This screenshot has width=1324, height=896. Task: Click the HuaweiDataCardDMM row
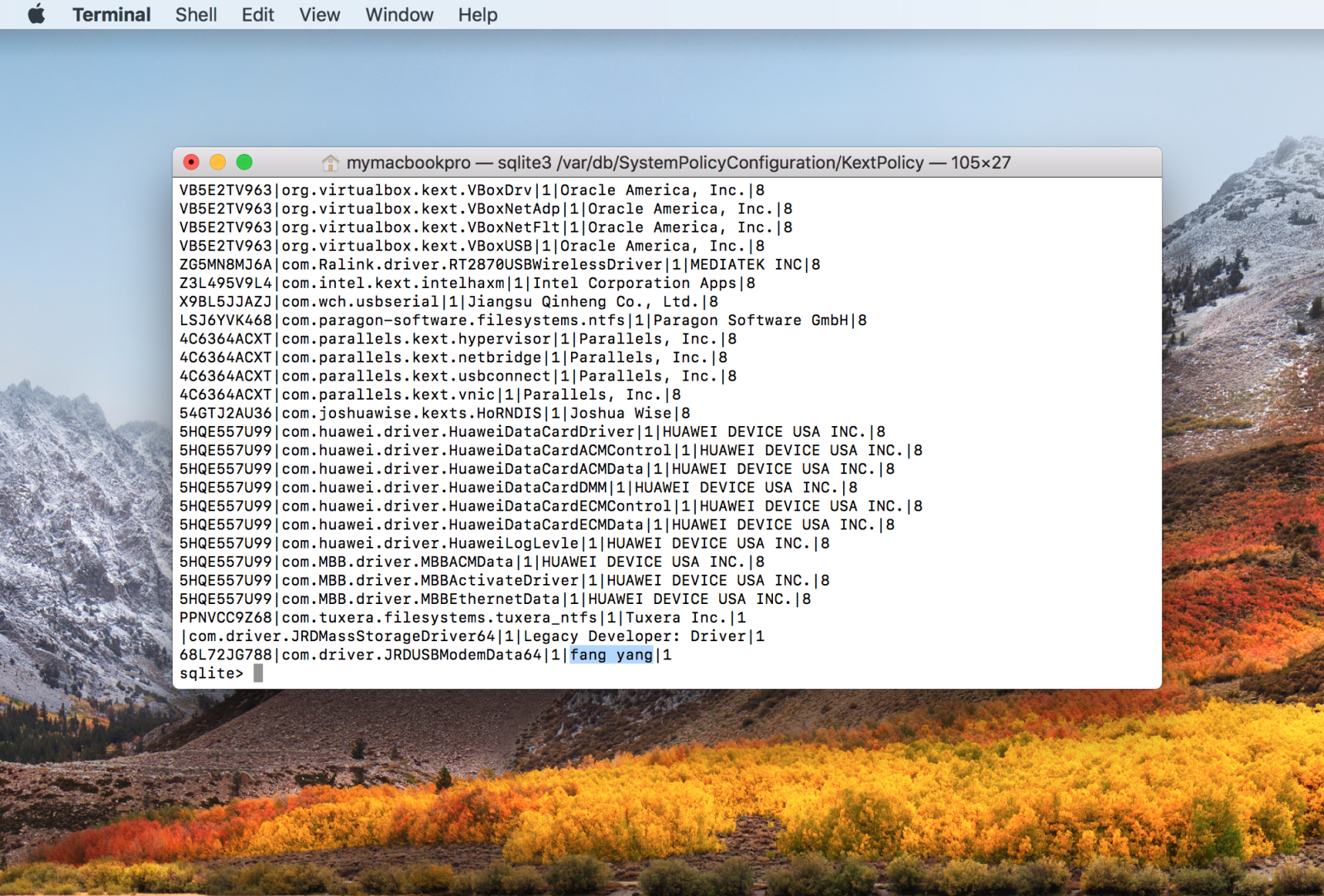pyautogui.click(x=519, y=488)
